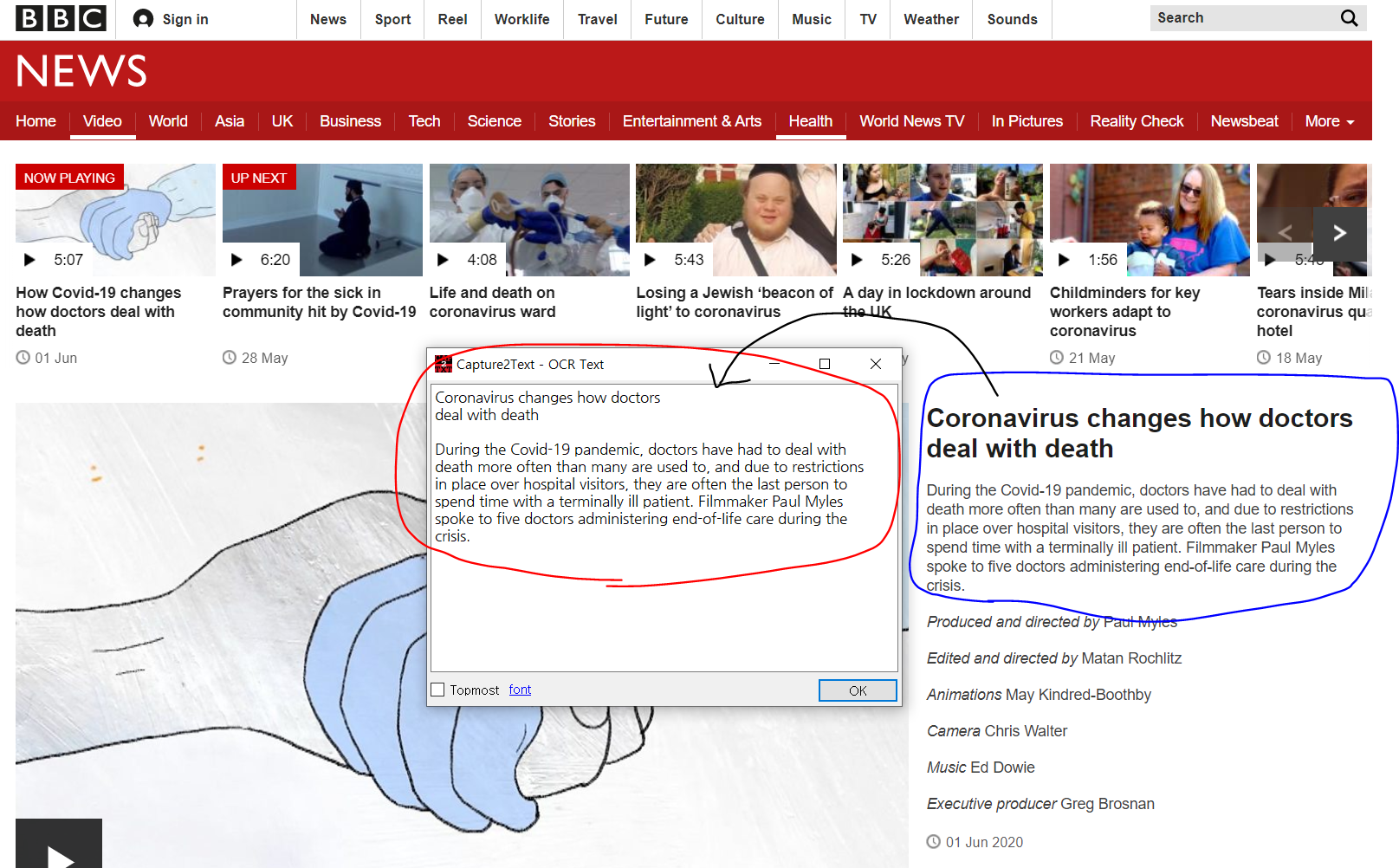Open 'Life and death on coronavirus ward' link
The width and height of the screenshot is (1399, 868).
(x=493, y=302)
